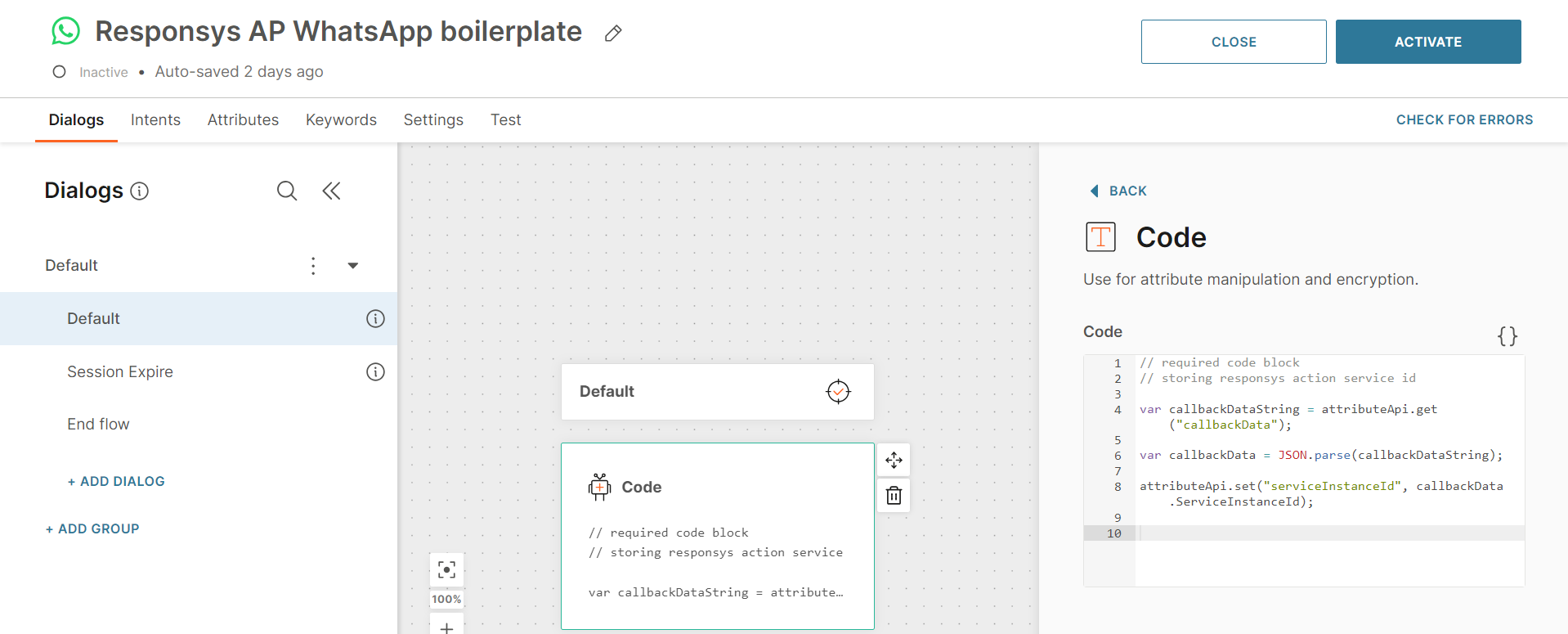Click line 10 in code editor
The width and height of the screenshot is (1568, 634).
(1329, 533)
